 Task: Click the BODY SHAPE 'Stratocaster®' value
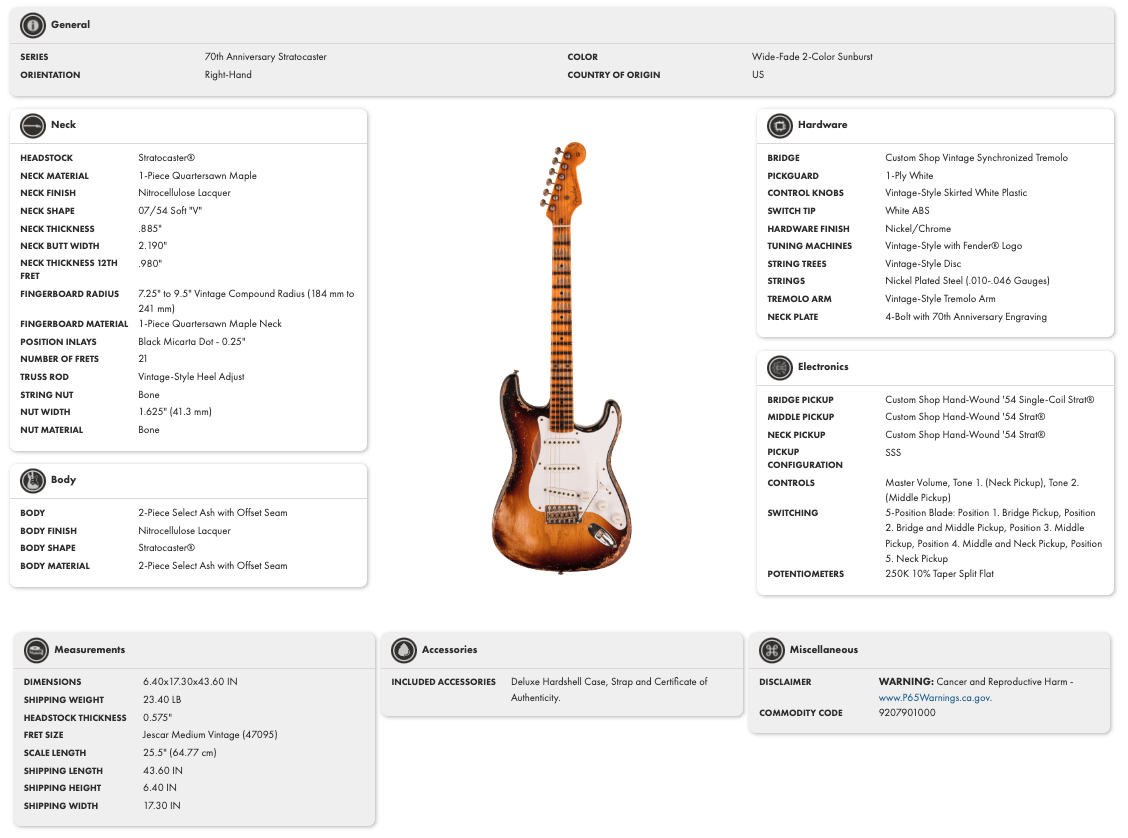click(x=166, y=548)
